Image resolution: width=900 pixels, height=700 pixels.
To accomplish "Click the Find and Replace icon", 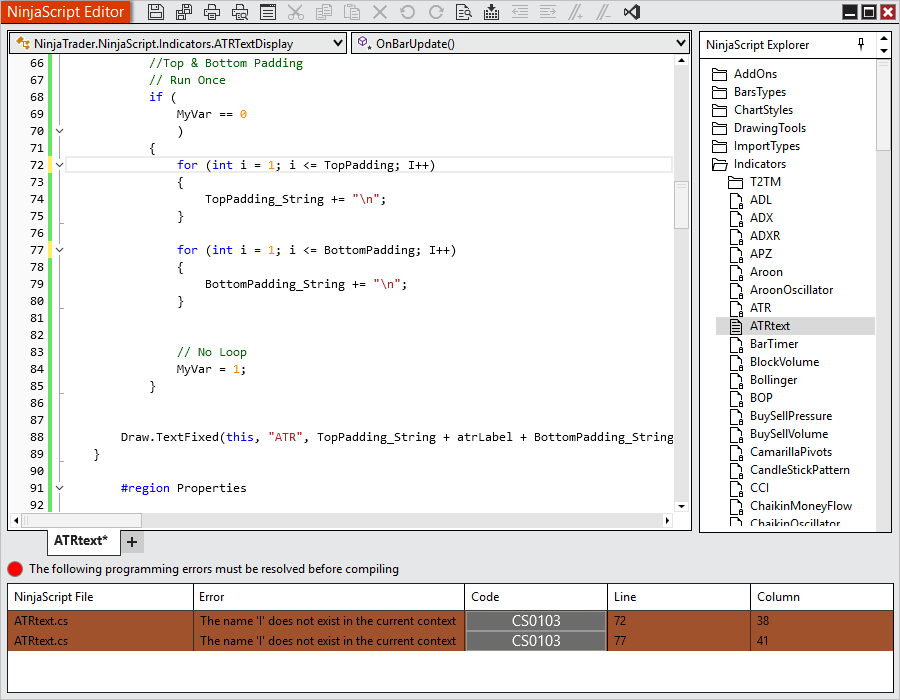I will pyautogui.click(x=463, y=13).
